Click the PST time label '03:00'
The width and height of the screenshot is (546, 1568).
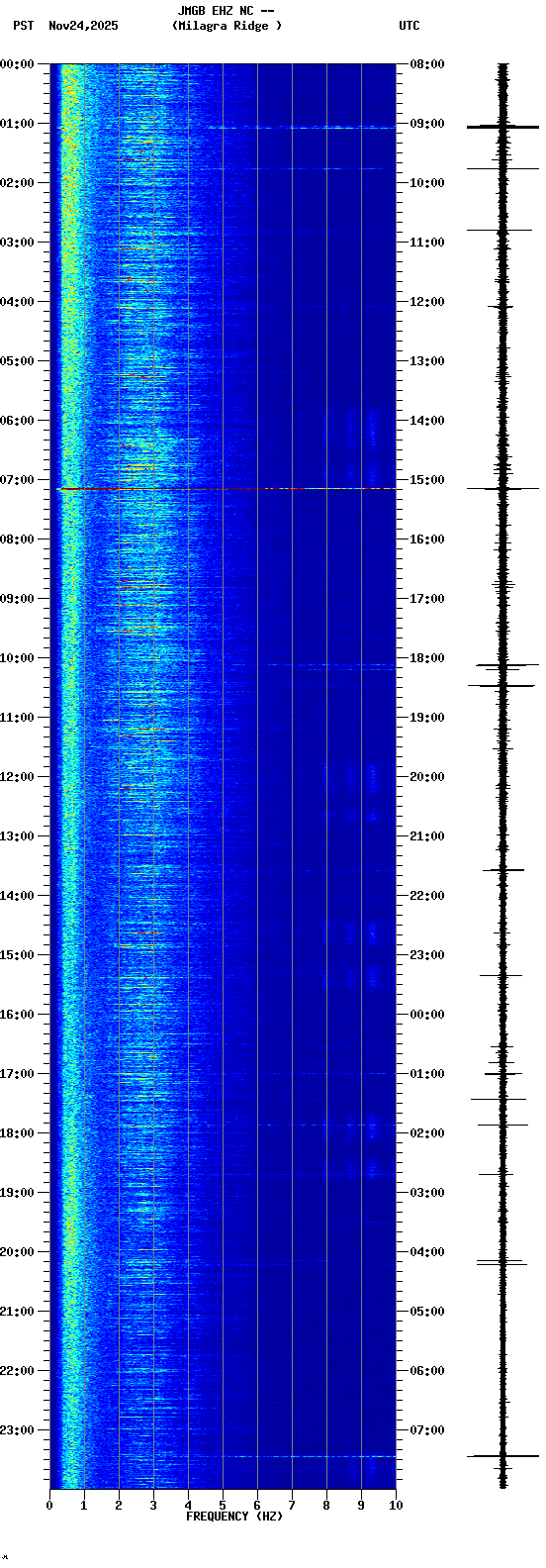[17, 243]
